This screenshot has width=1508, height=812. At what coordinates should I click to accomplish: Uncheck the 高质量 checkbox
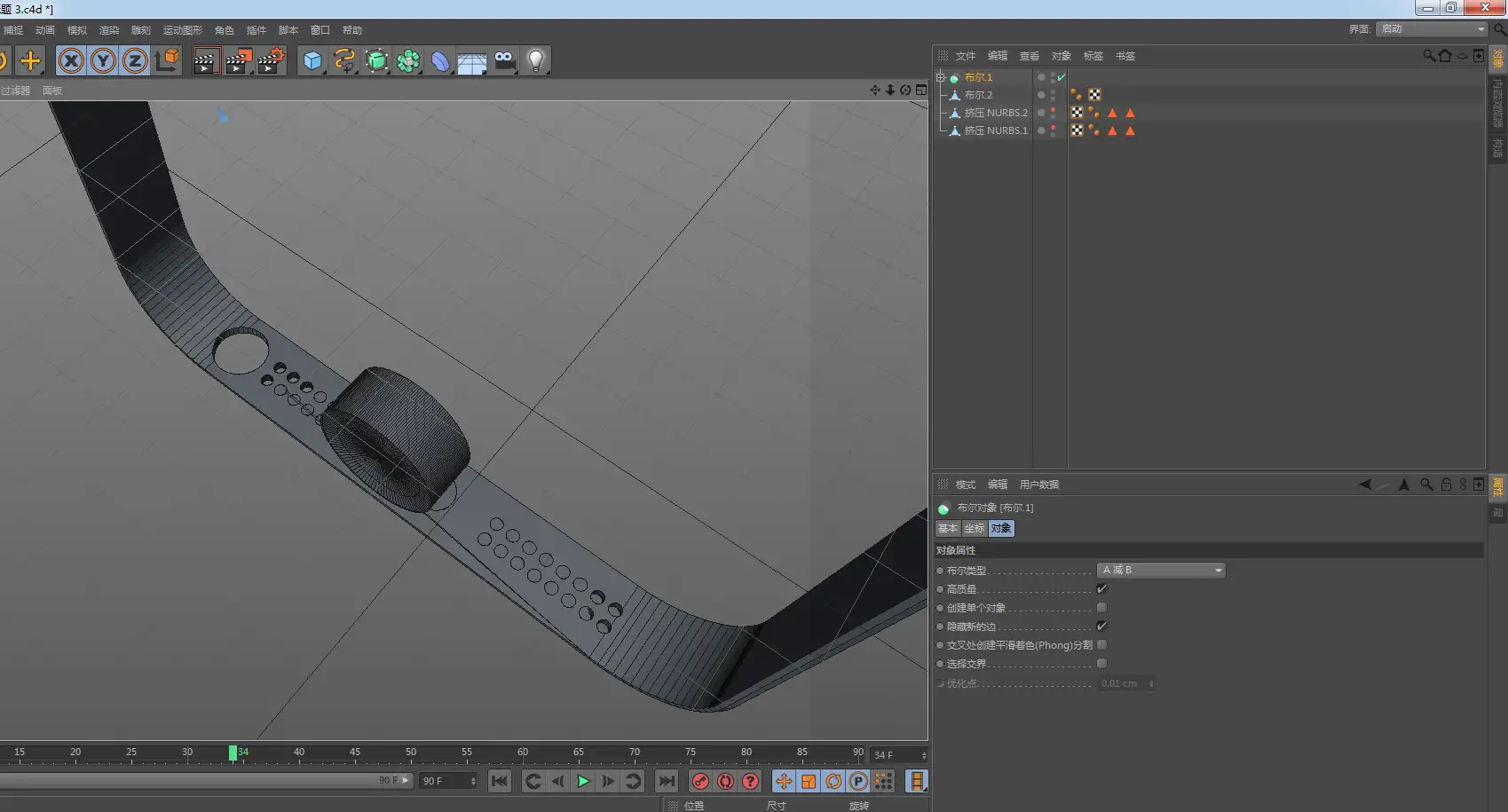1101,589
